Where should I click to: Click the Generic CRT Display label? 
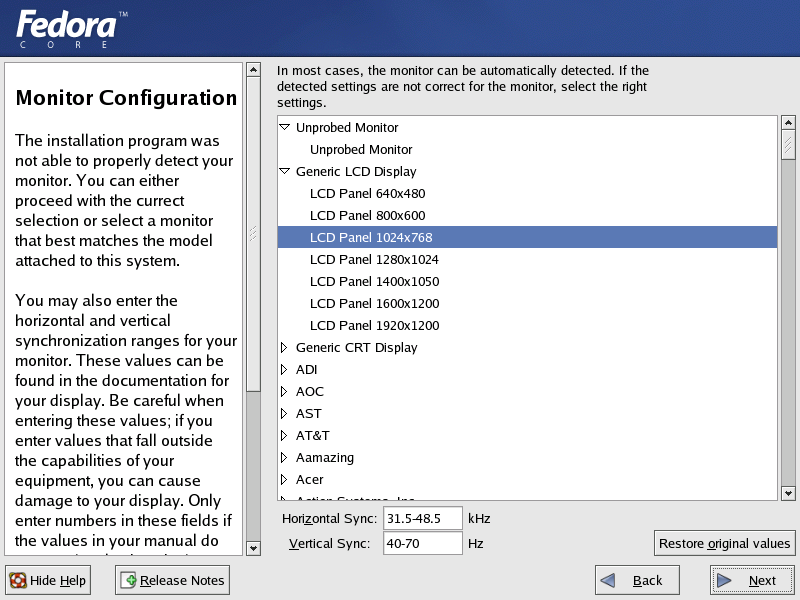357,347
